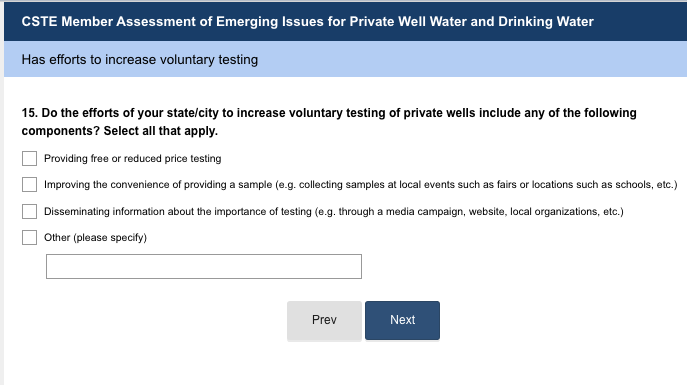Click into the 'Other' specify text box
687x385 pixels.
coord(204,266)
